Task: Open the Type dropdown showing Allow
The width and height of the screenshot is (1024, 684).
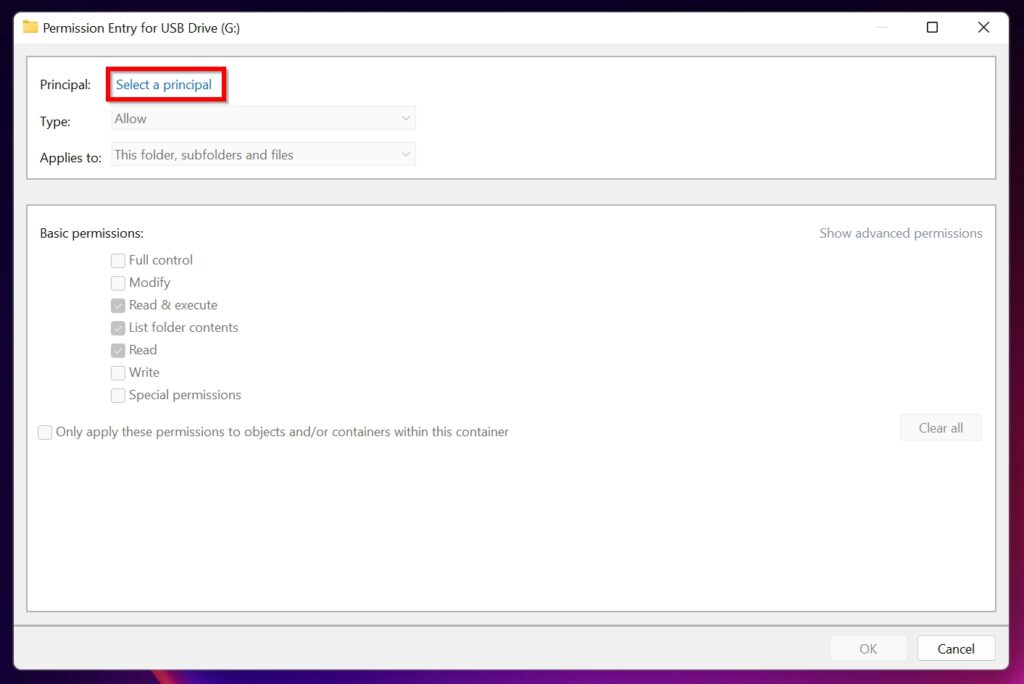Action: click(263, 118)
